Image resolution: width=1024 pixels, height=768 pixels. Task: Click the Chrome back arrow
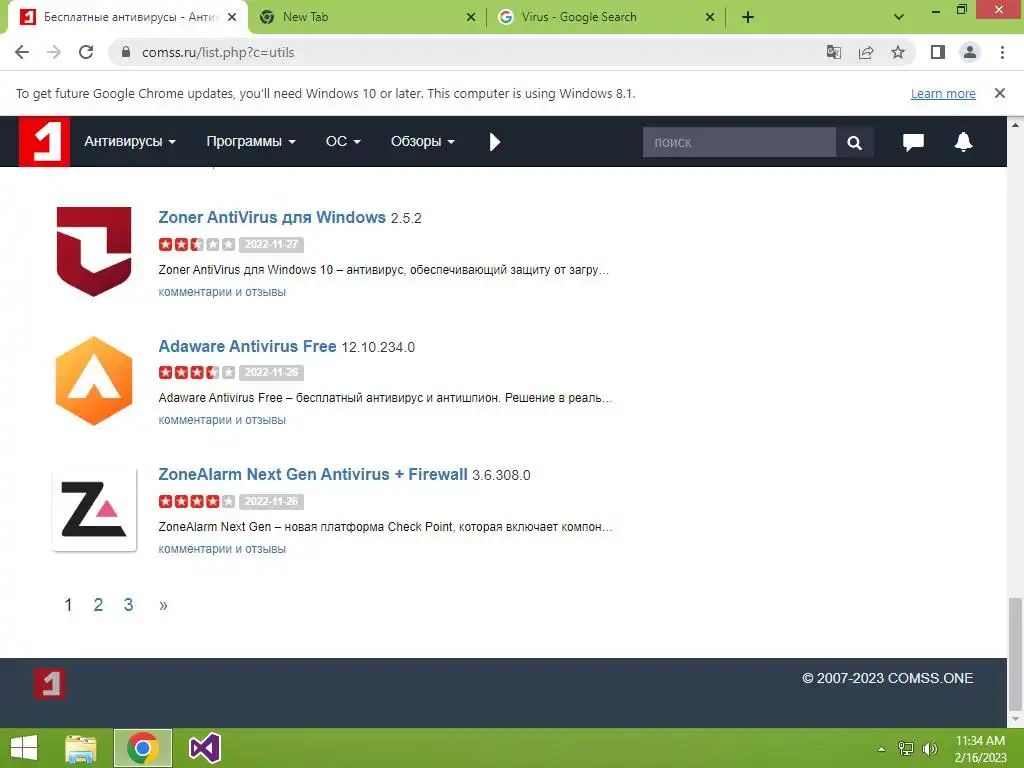tap(22, 52)
